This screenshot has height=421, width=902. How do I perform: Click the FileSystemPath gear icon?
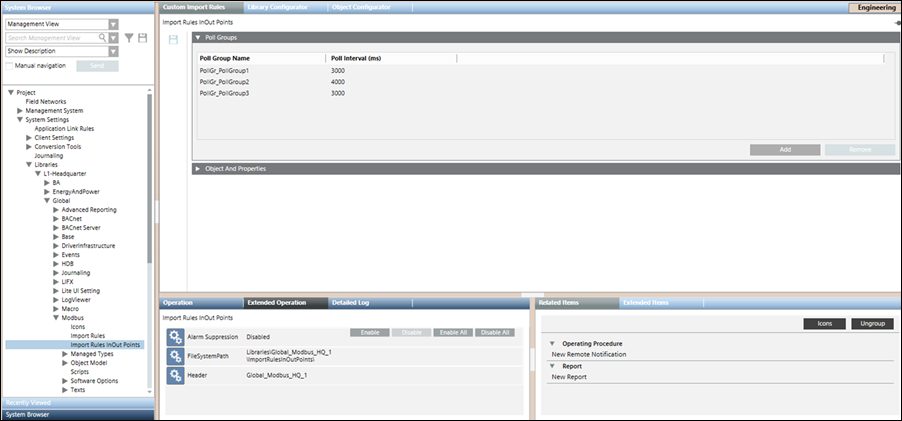(x=175, y=356)
